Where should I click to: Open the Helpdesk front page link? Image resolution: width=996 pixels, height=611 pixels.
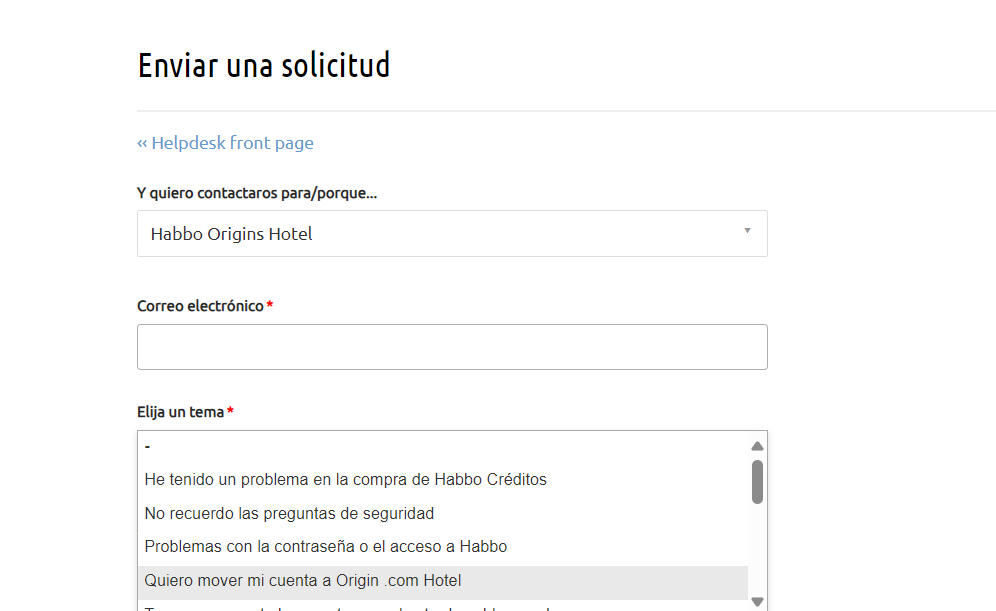tap(231, 142)
